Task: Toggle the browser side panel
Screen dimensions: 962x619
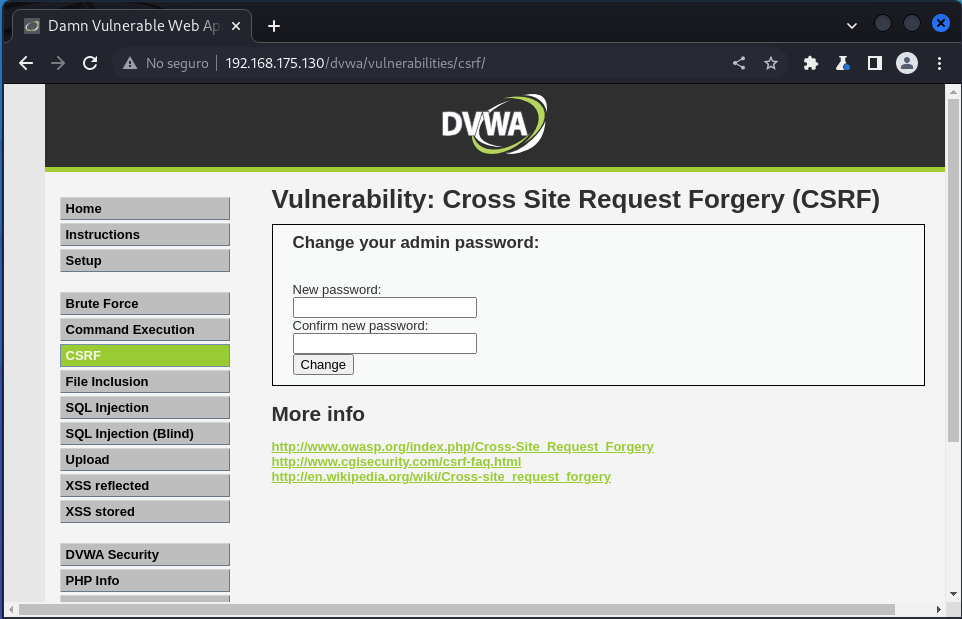Action: [874, 63]
